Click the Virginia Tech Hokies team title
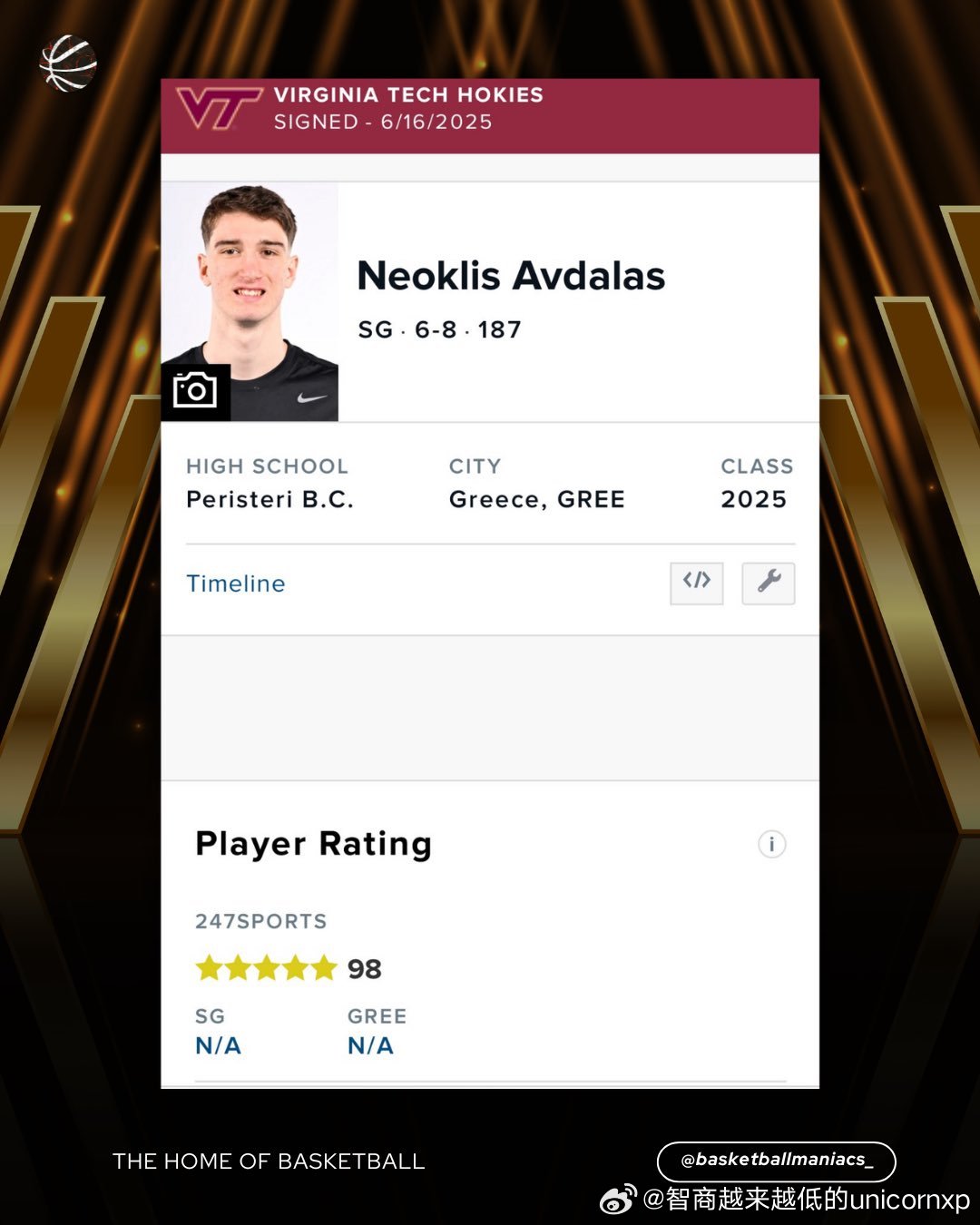980x1225 pixels. (408, 94)
